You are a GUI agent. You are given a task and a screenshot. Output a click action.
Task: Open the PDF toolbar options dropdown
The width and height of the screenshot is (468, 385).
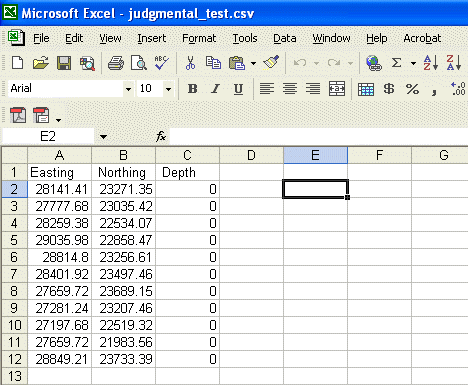pos(58,120)
